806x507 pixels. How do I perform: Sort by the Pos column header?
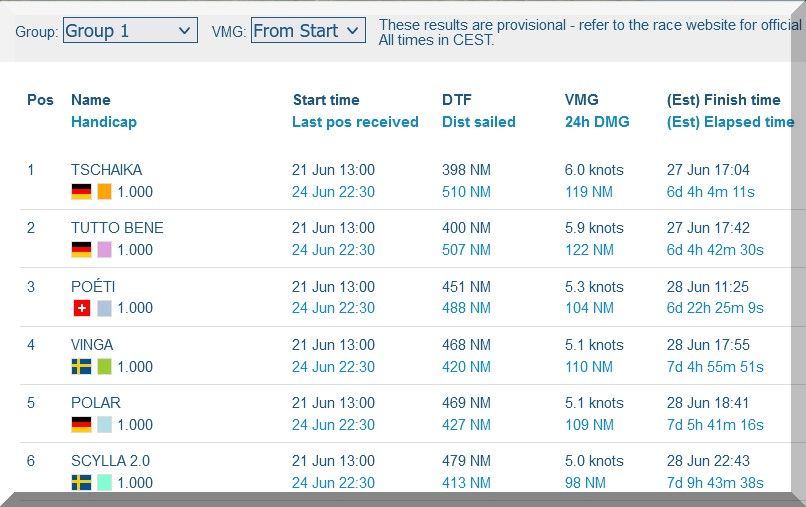tap(40, 100)
